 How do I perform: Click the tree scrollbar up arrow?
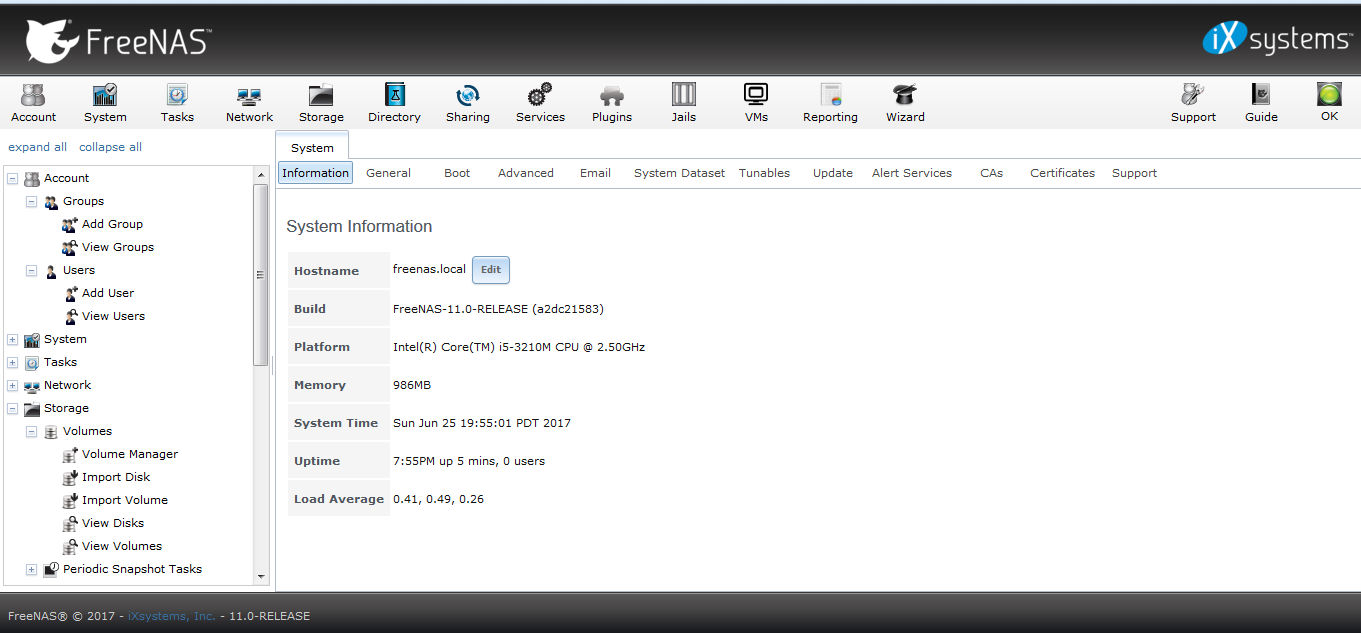pyautogui.click(x=262, y=174)
